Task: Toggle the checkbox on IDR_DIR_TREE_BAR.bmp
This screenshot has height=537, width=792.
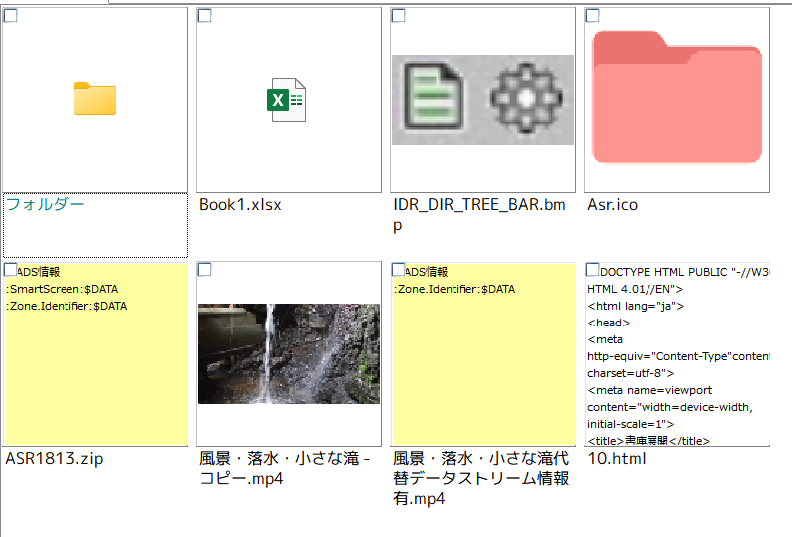Action: (398, 15)
